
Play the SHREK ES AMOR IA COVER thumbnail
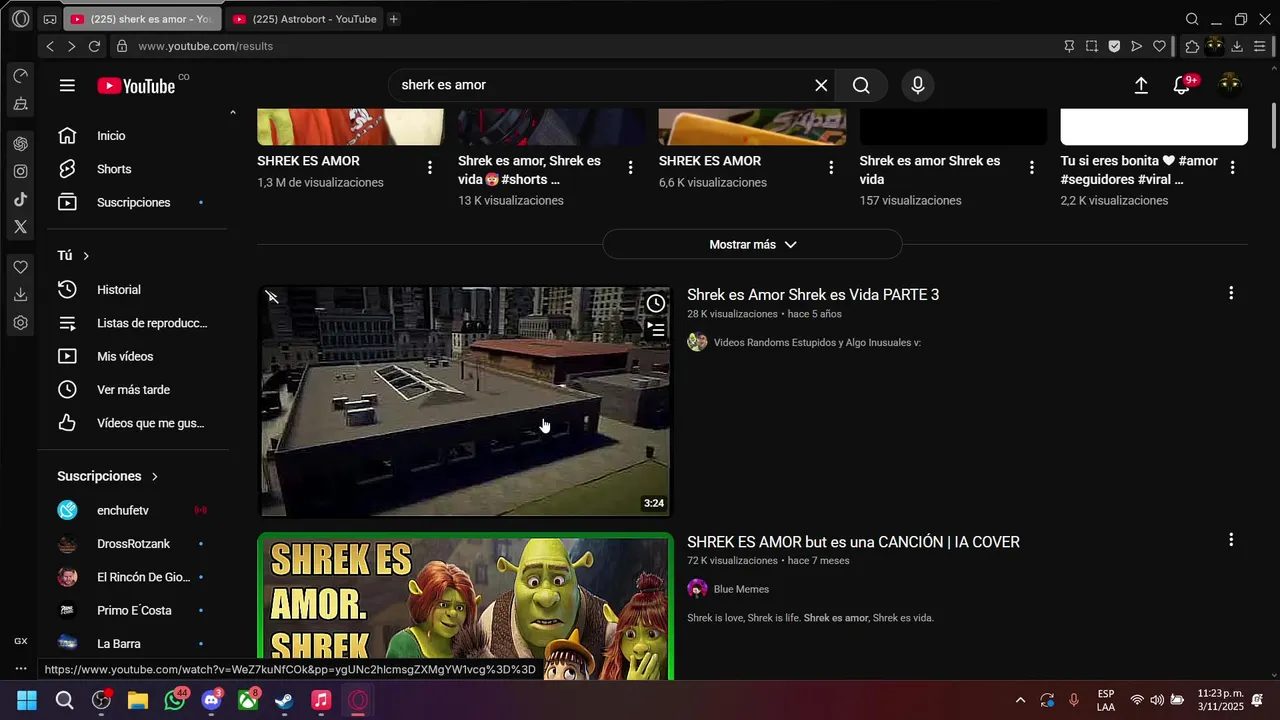(465, 607)
